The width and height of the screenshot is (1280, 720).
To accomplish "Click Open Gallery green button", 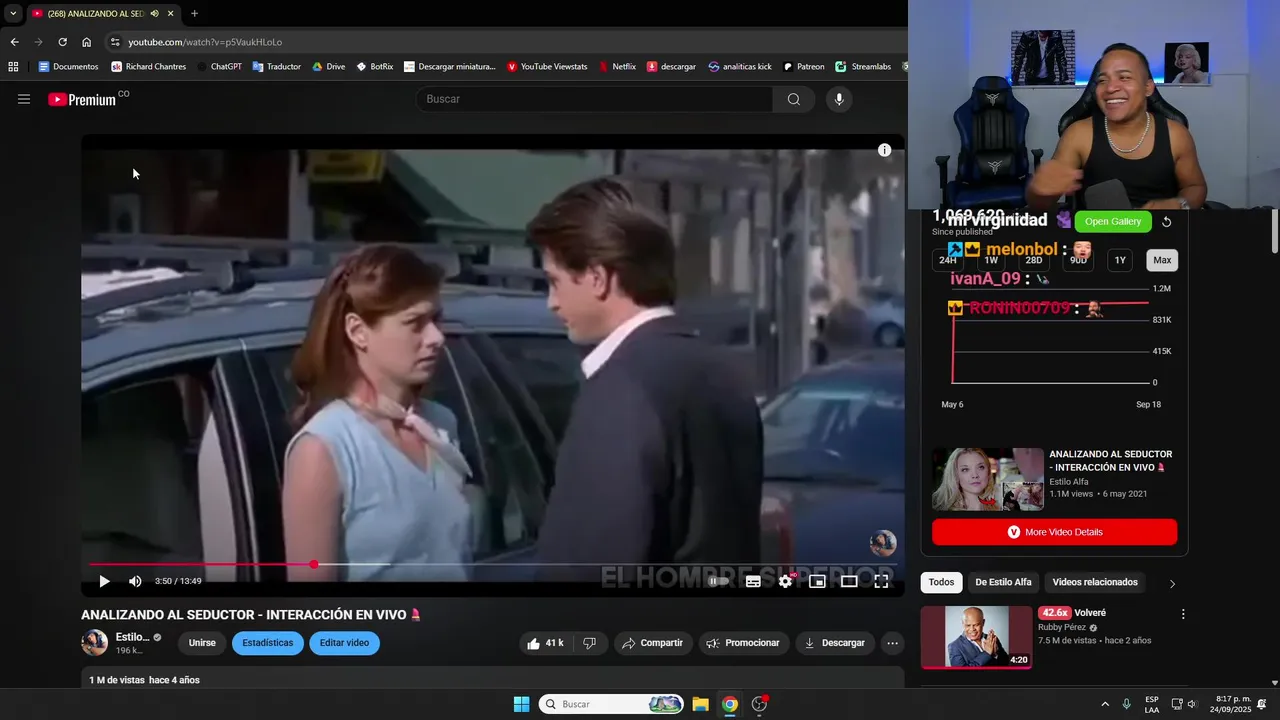I will [x=1113, y=222].
